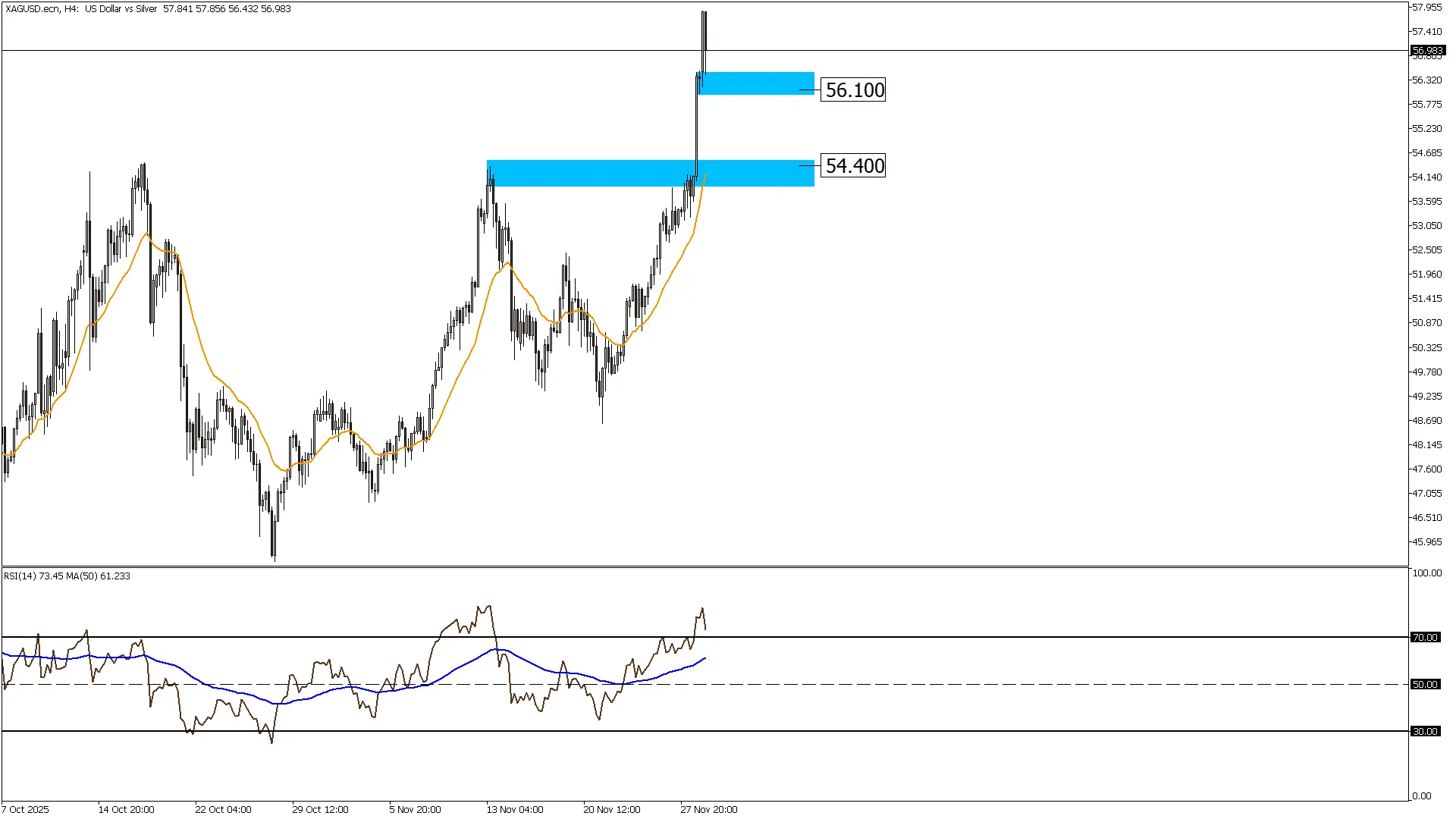Click the 7 Oct 2025 date label
The height and width of the screenshot is (819, 1456).
coord(26,810)
